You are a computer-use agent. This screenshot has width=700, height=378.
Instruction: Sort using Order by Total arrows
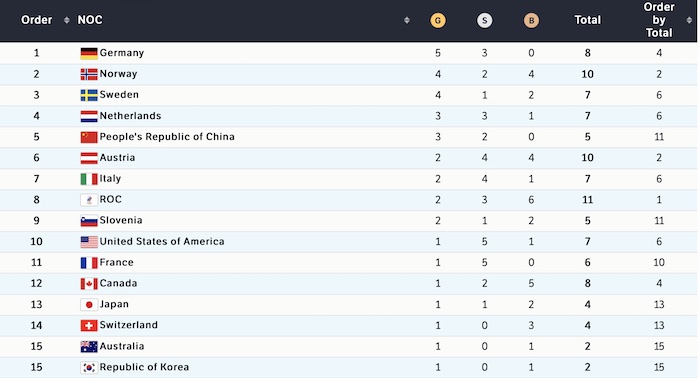[x=689, y=20]
